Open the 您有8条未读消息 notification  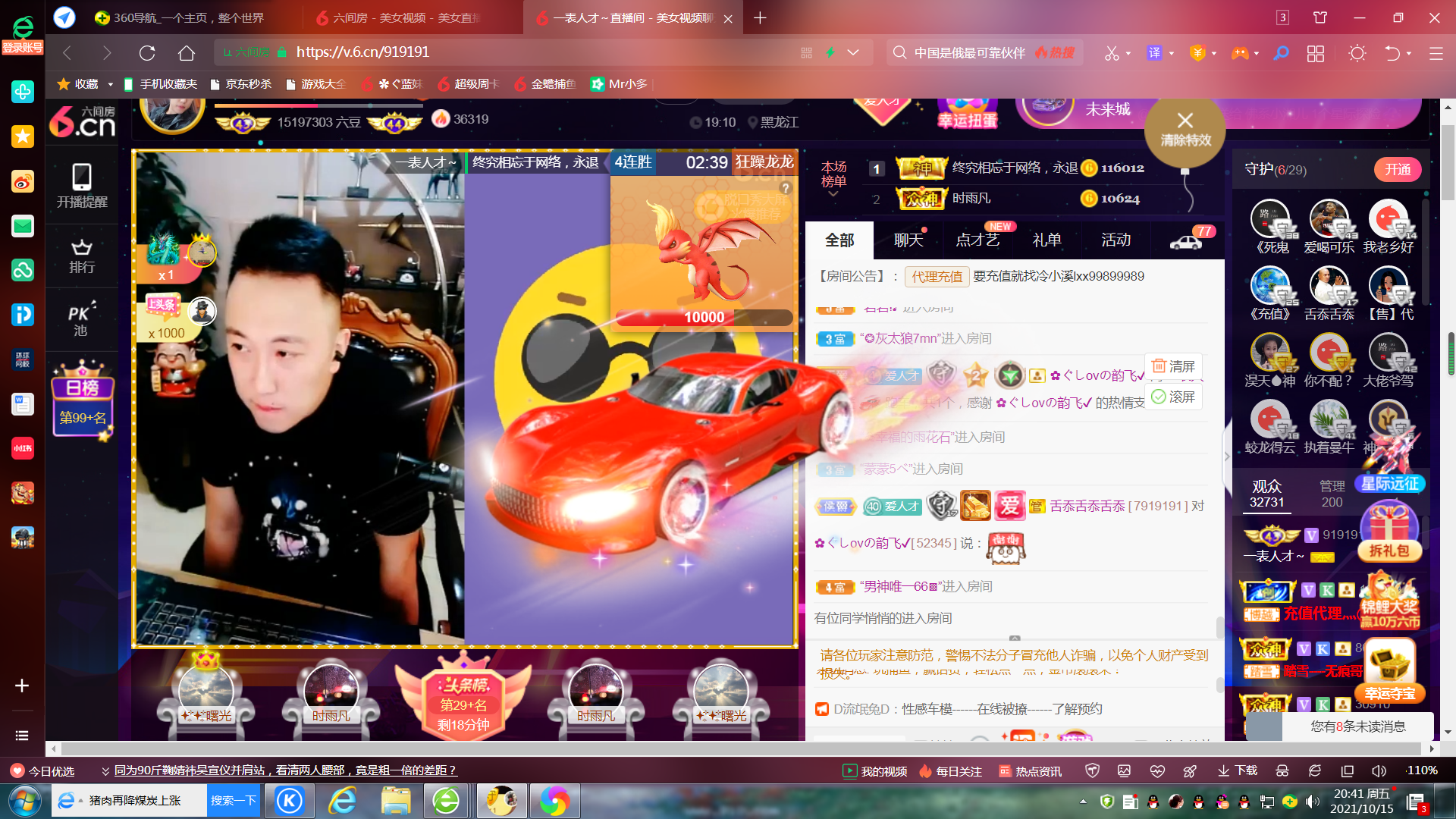click(x=1357, y=726)
